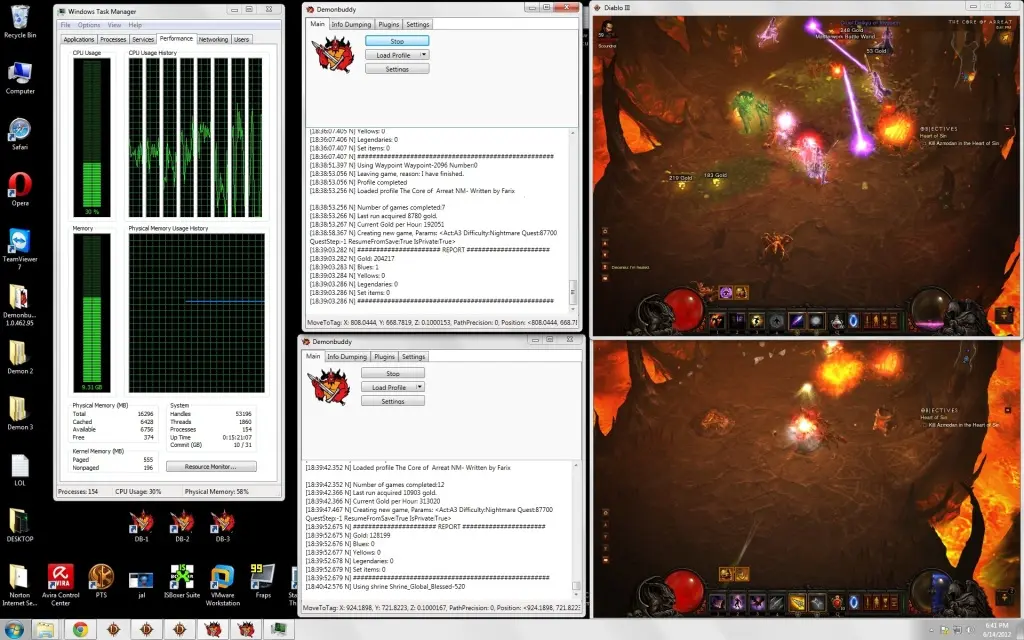Open the Windows Start button
Viewport: 1024px width, 640px height.
click(x=13, y=629)
